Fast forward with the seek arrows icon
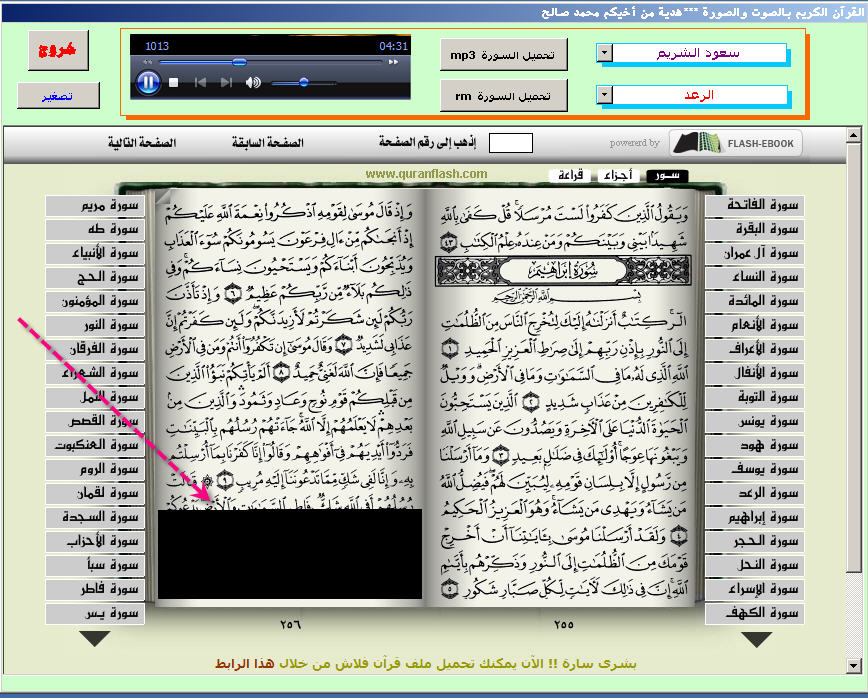Image resolution: width=868 pixels, height=698 pixels. pos(394,62)
